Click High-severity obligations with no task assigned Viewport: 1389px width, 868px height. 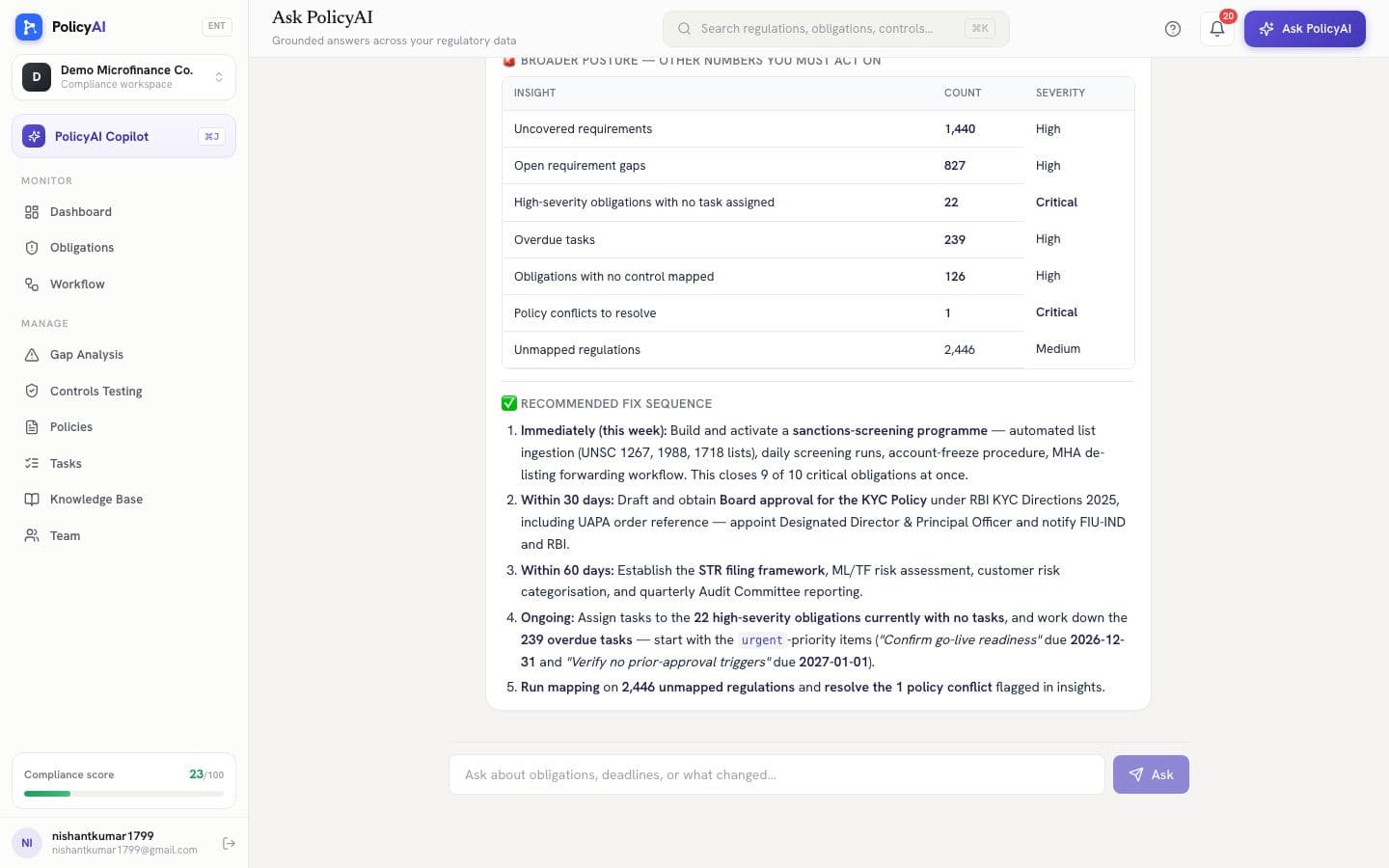click(x=644, y=203)
